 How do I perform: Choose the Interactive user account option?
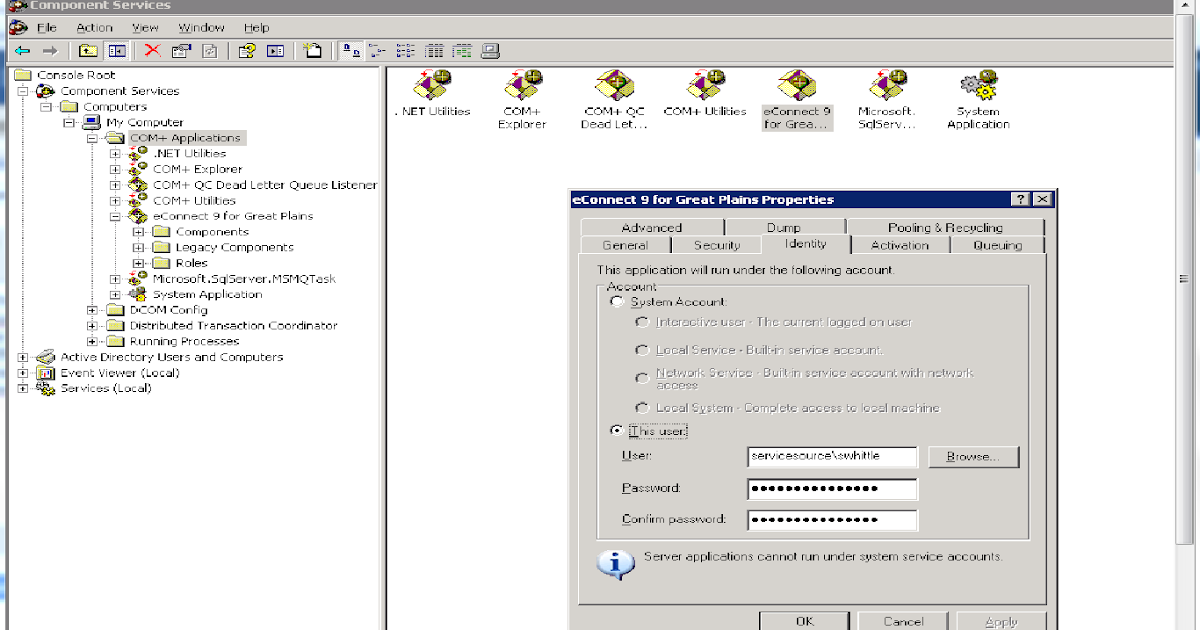click(x=642, y=323)
